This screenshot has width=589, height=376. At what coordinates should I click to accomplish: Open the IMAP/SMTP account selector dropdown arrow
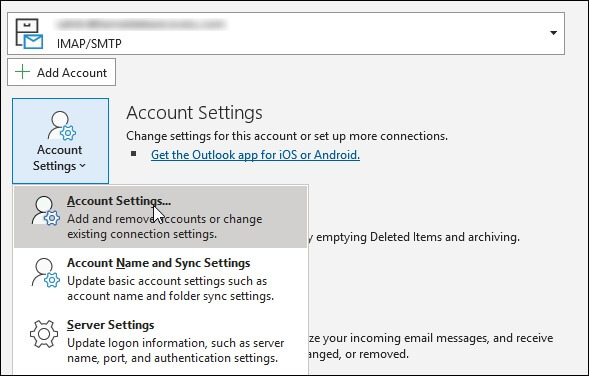coord(553,33)
